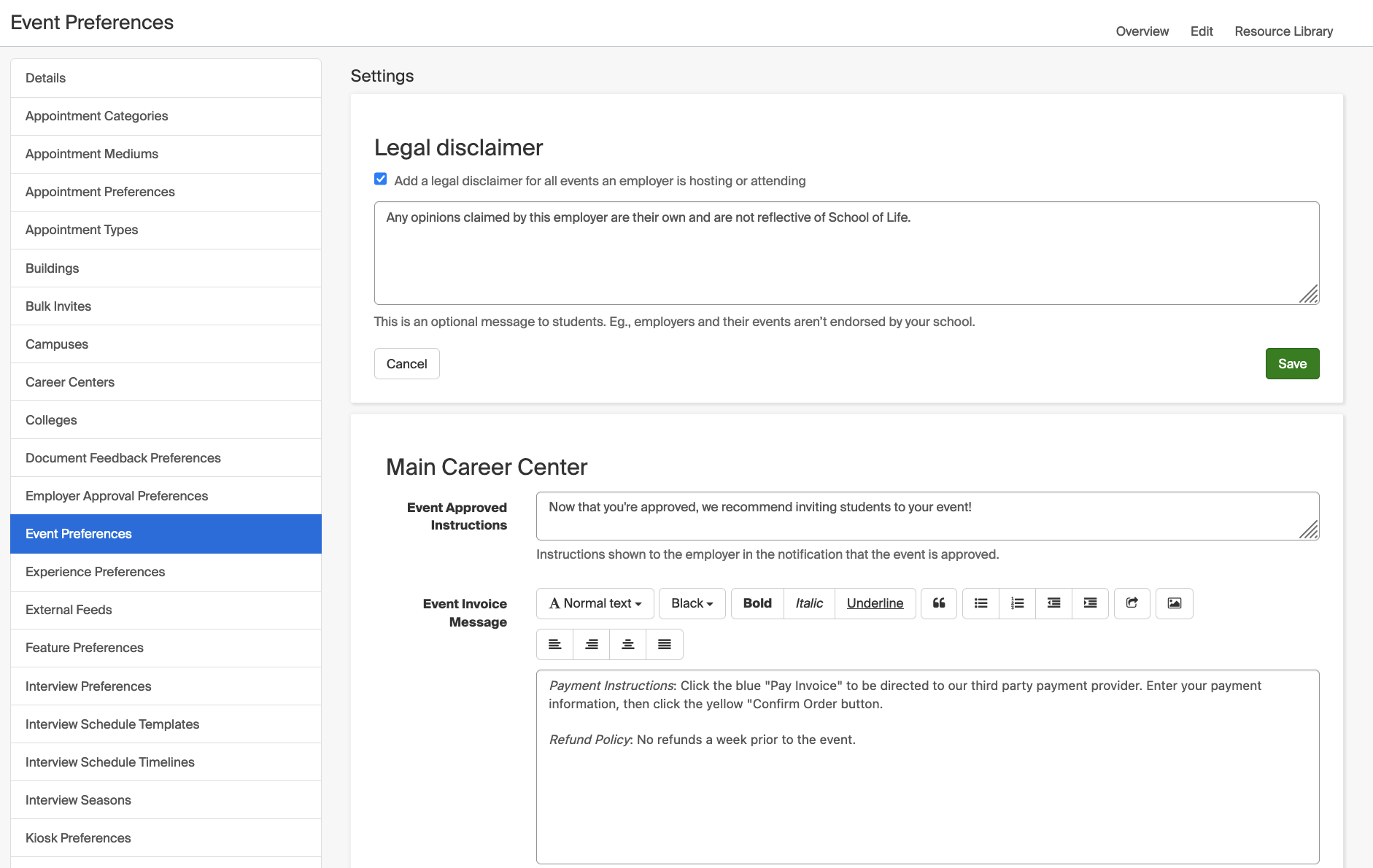The width and height of the screenshot is (1373, 868).
Task: Open Campuses settings
Action: pyautogui.click(x=166, y=344)
